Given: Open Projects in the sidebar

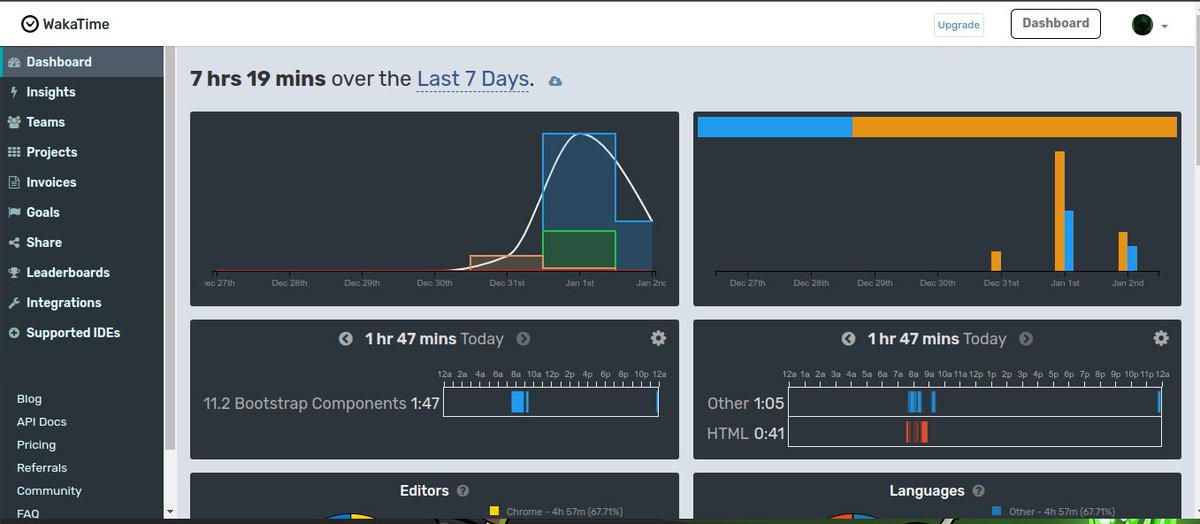Looking at the screenshot, I should coord(82,152).
